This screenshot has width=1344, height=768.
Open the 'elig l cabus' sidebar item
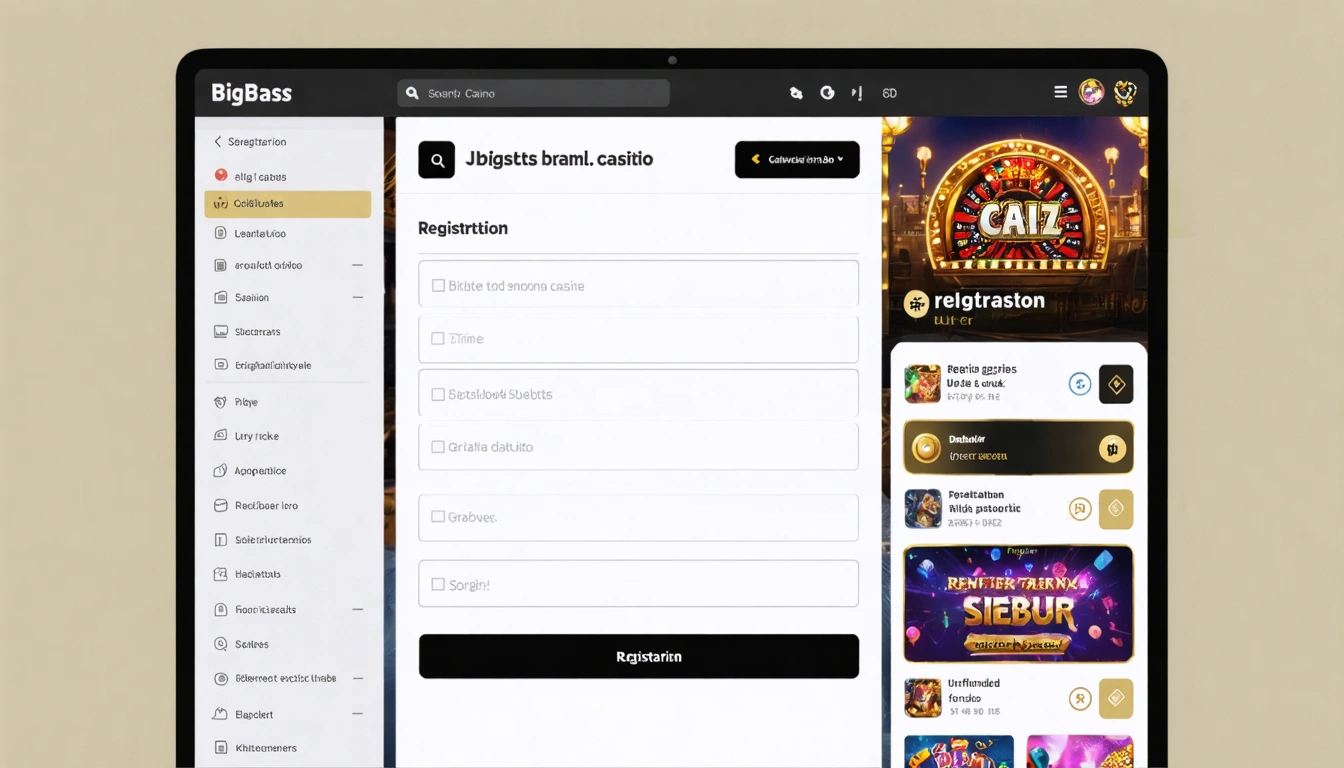[x=260, y=177]
